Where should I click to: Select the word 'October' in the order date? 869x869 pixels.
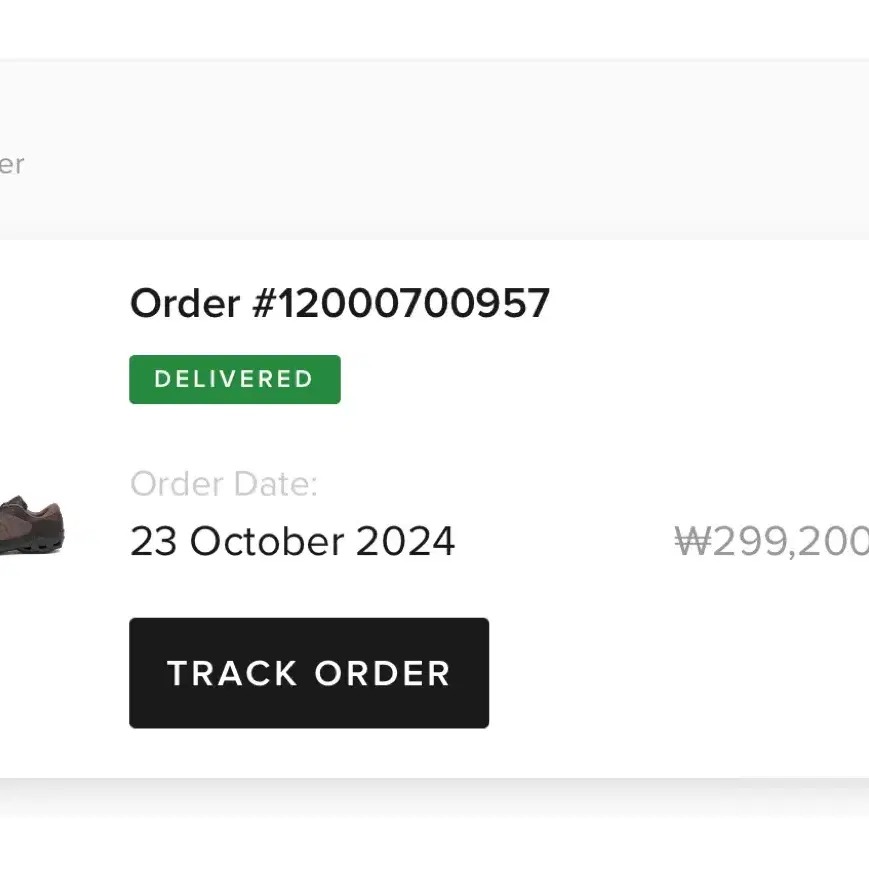(267, 541)
